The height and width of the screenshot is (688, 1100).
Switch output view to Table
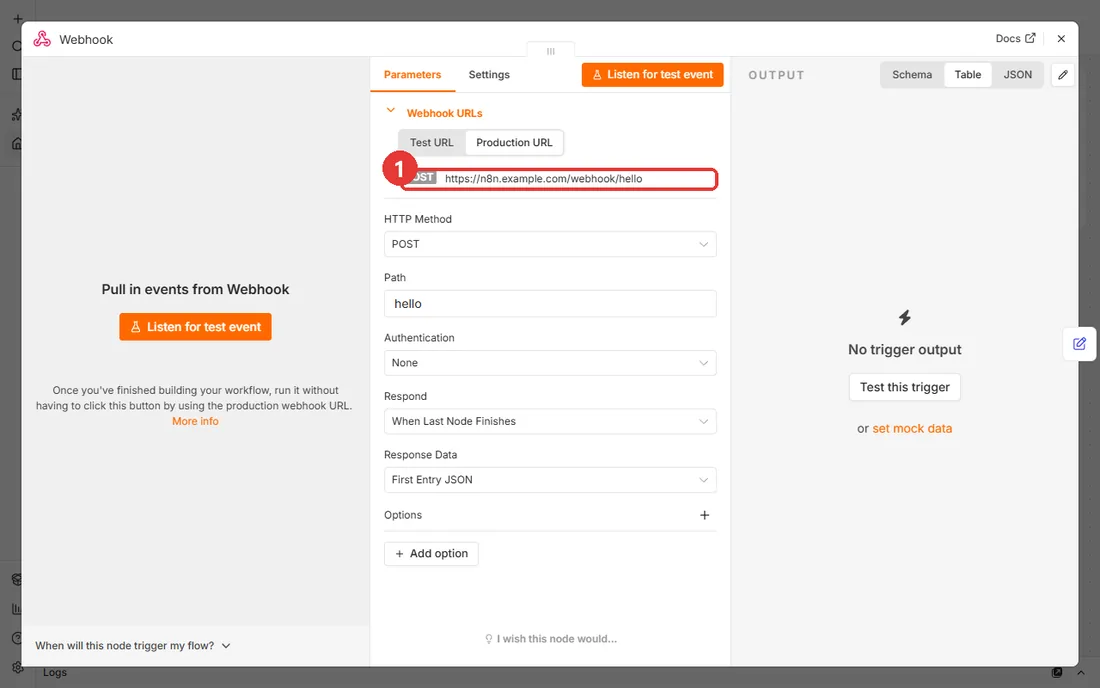click(967, 74)
